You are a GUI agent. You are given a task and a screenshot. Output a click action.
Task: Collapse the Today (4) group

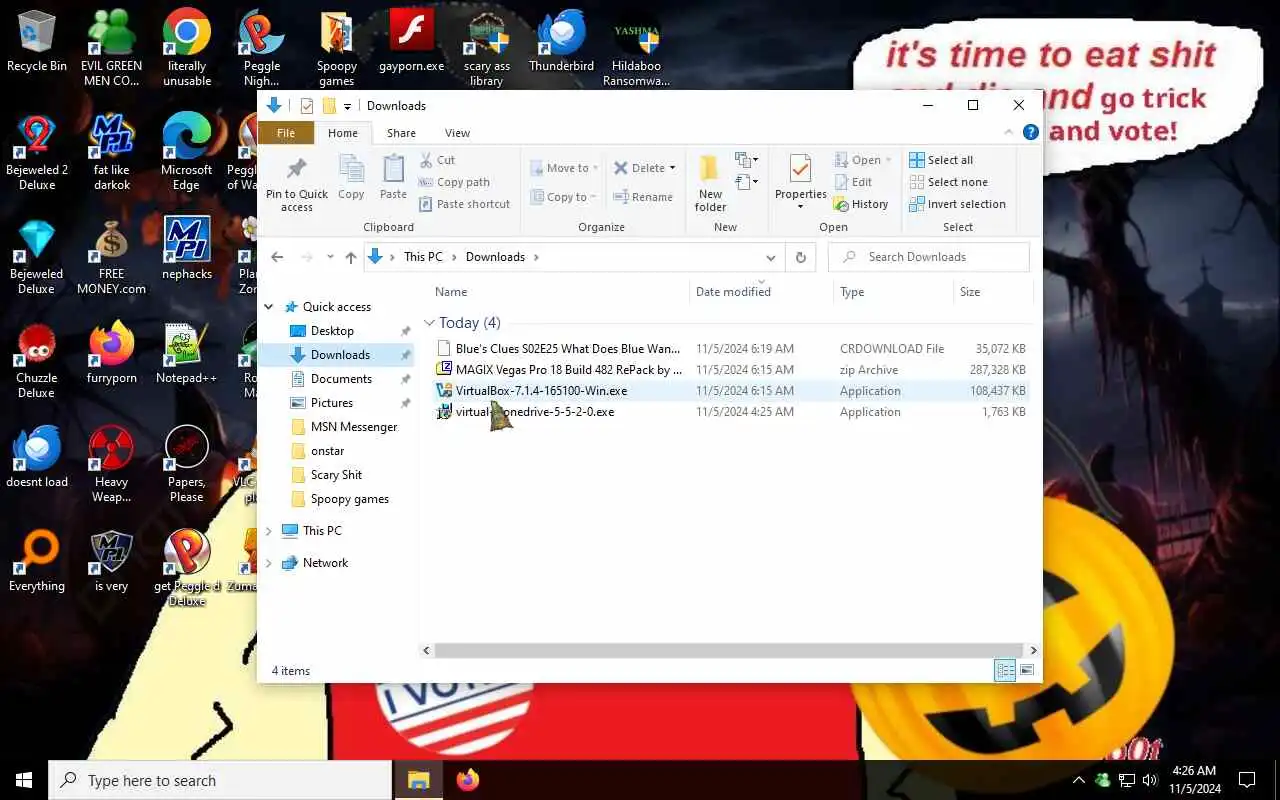pos(430,323)
